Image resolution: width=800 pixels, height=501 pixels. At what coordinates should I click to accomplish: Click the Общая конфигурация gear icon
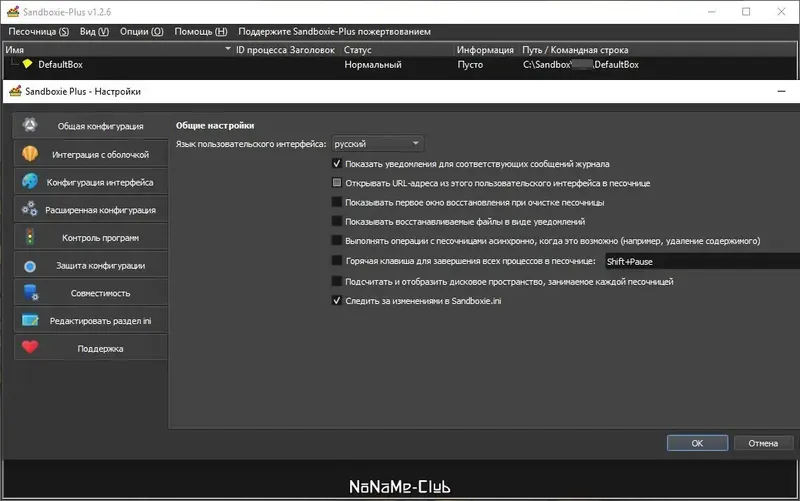(x=30, y=126)
